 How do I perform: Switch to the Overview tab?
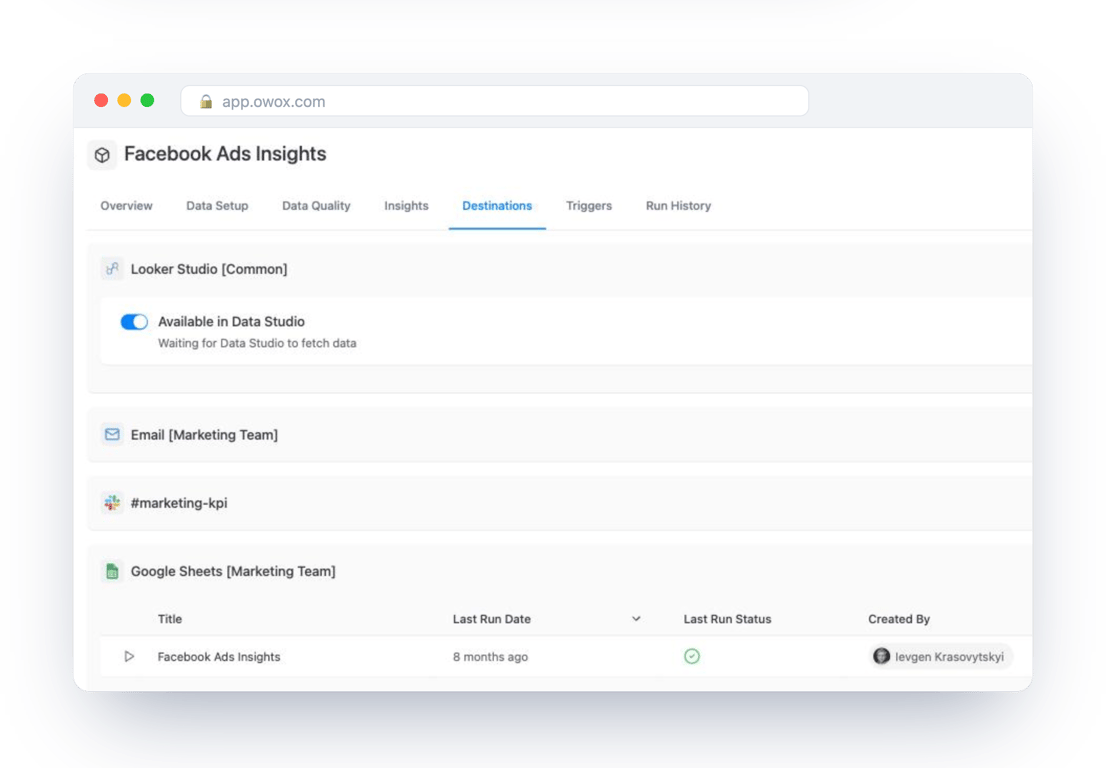coord(126,206)
